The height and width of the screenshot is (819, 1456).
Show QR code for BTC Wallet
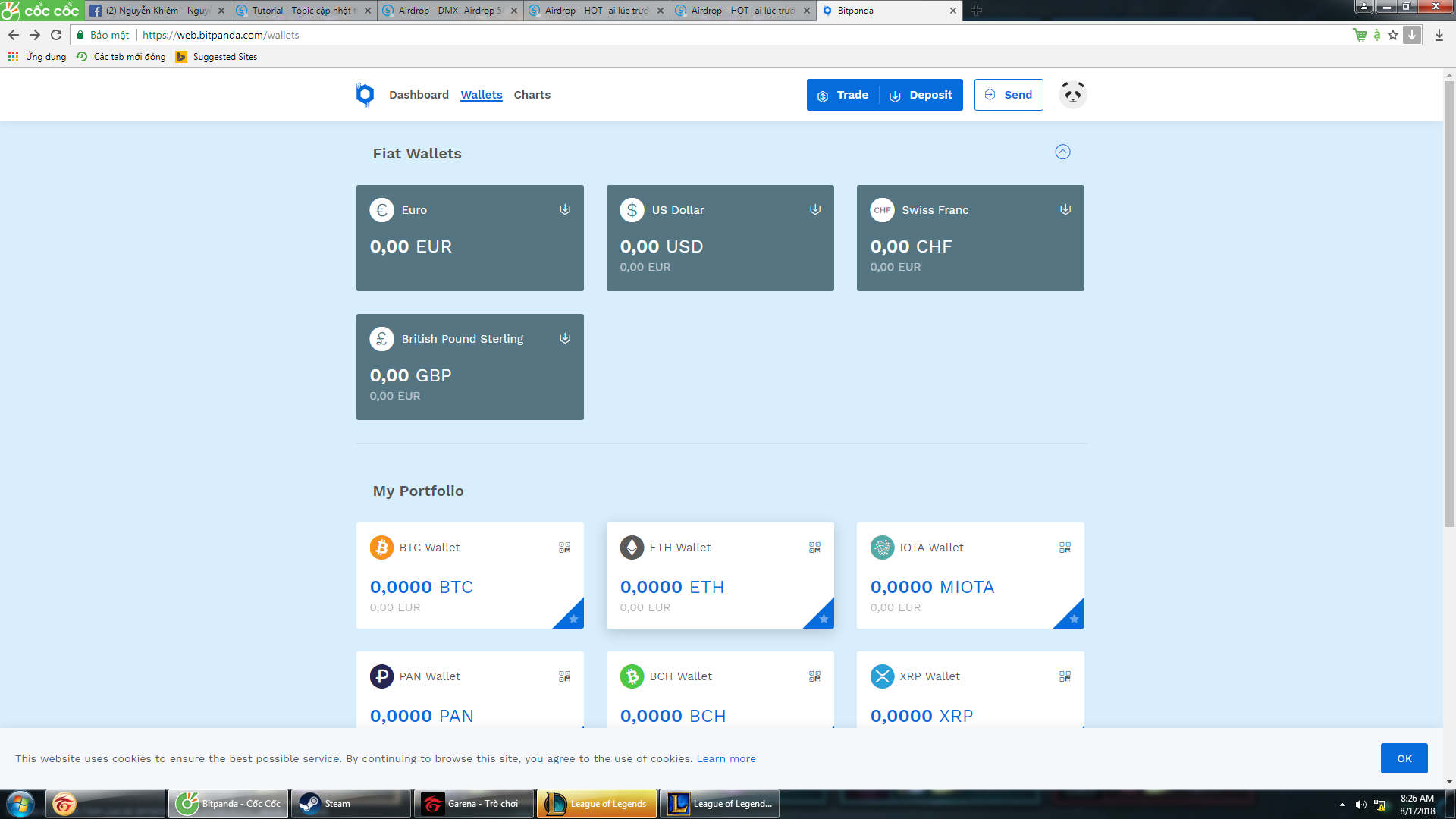(564, 548)
